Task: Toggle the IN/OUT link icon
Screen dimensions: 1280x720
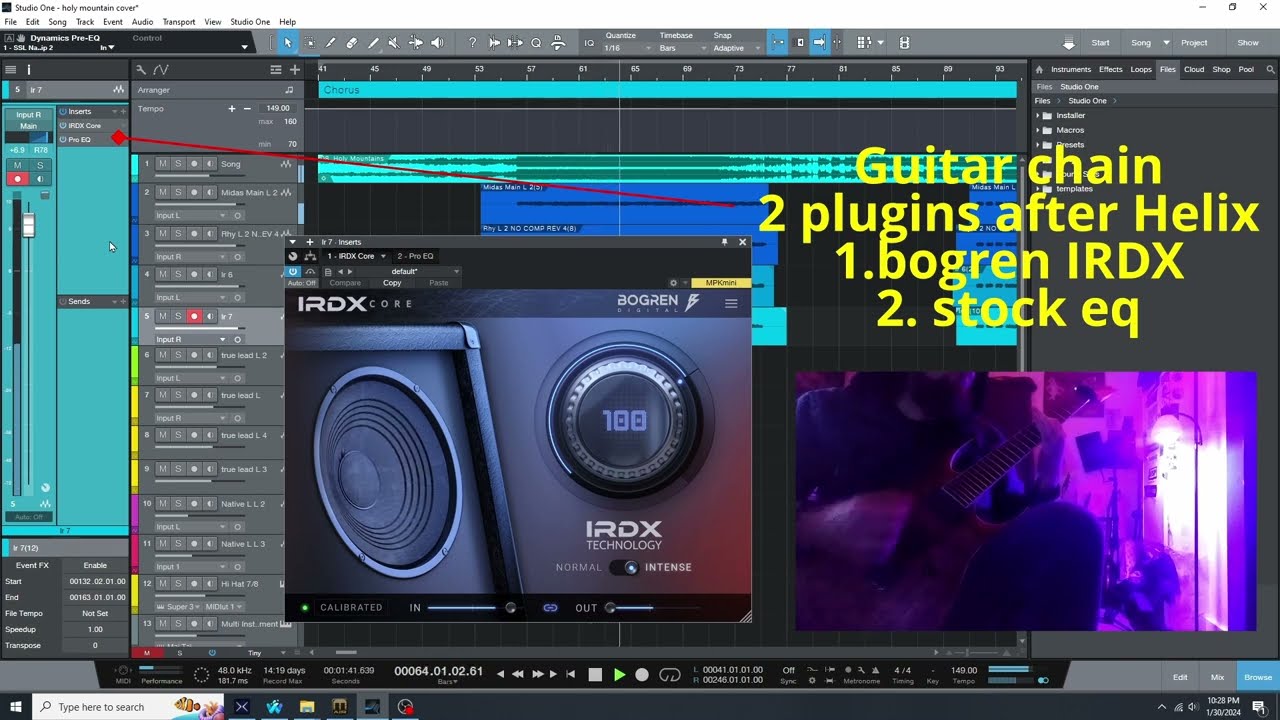Action: [x=550, y=607]
